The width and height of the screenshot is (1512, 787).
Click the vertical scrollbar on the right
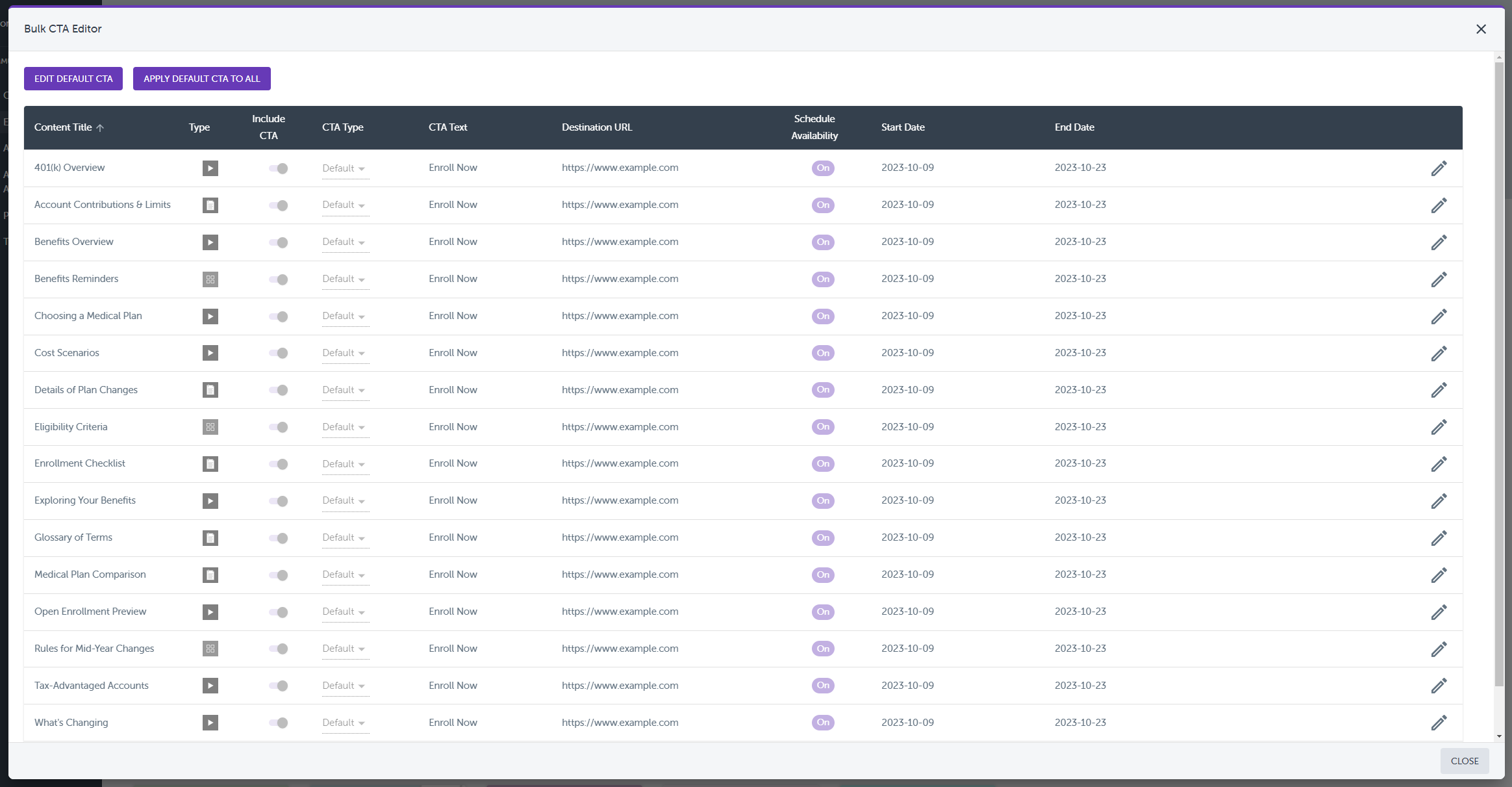[1499, 390]
